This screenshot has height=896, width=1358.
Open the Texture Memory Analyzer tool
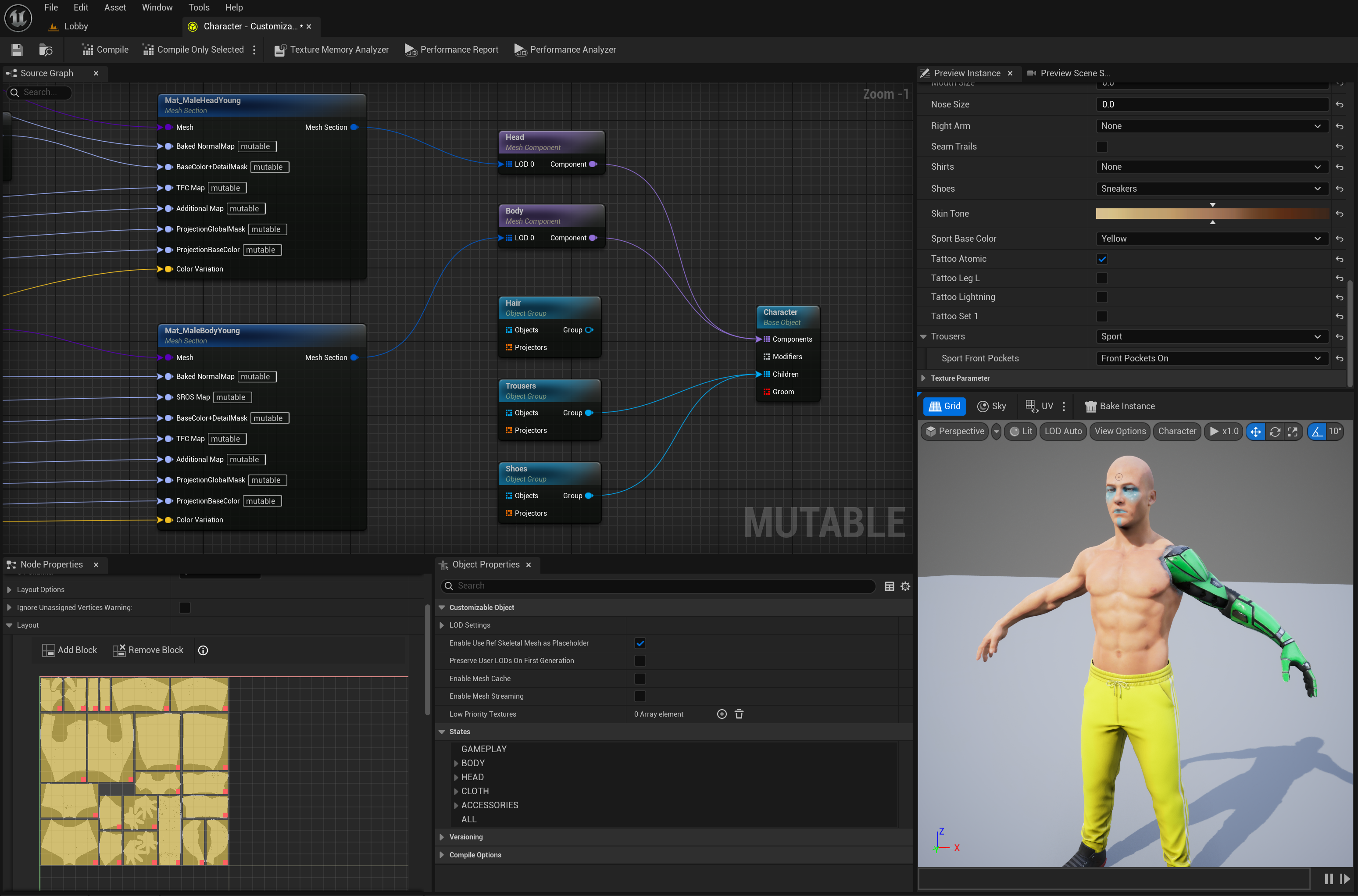pos(332,50)
